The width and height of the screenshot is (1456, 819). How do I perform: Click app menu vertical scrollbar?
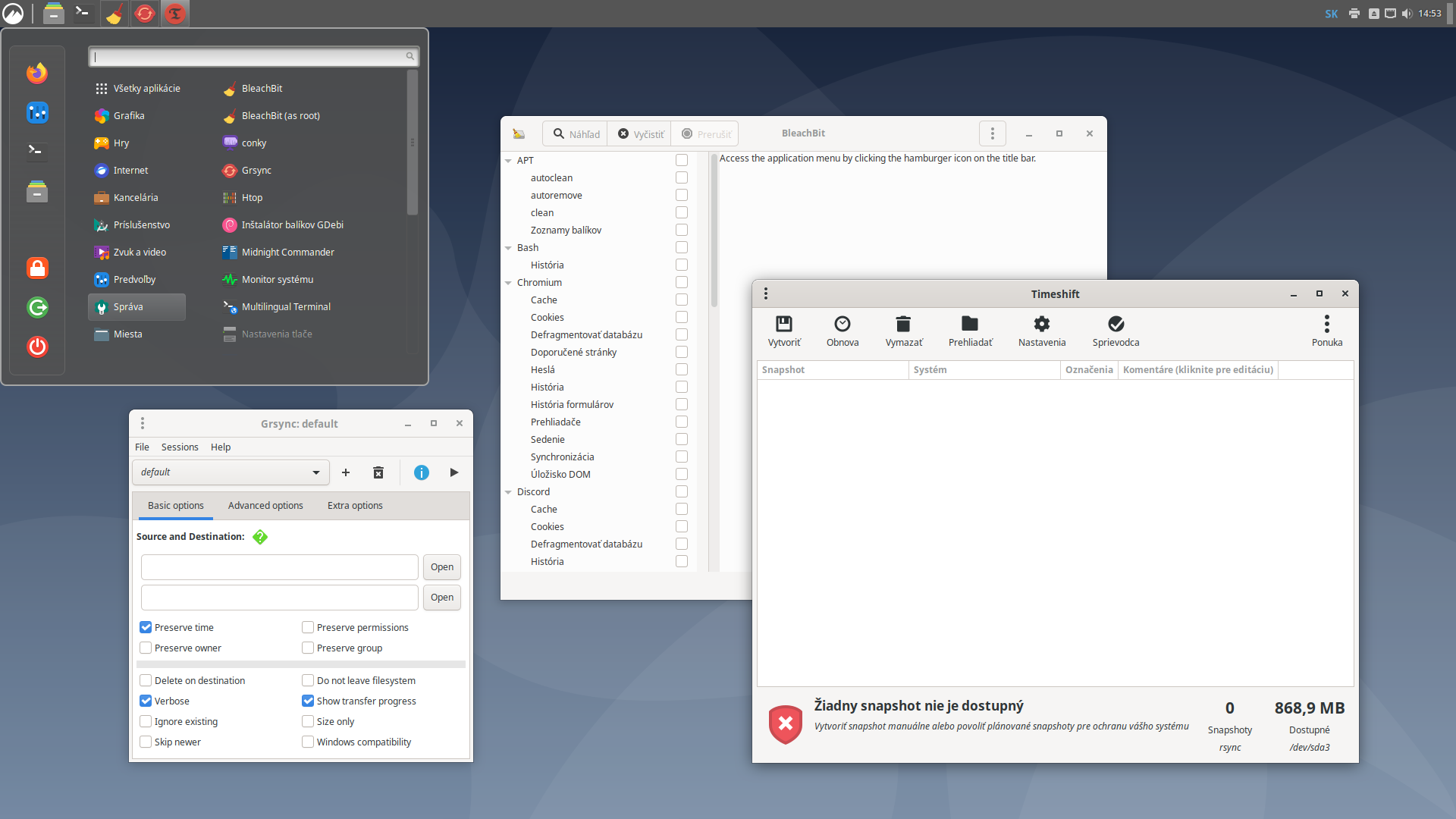pos(413,143)
